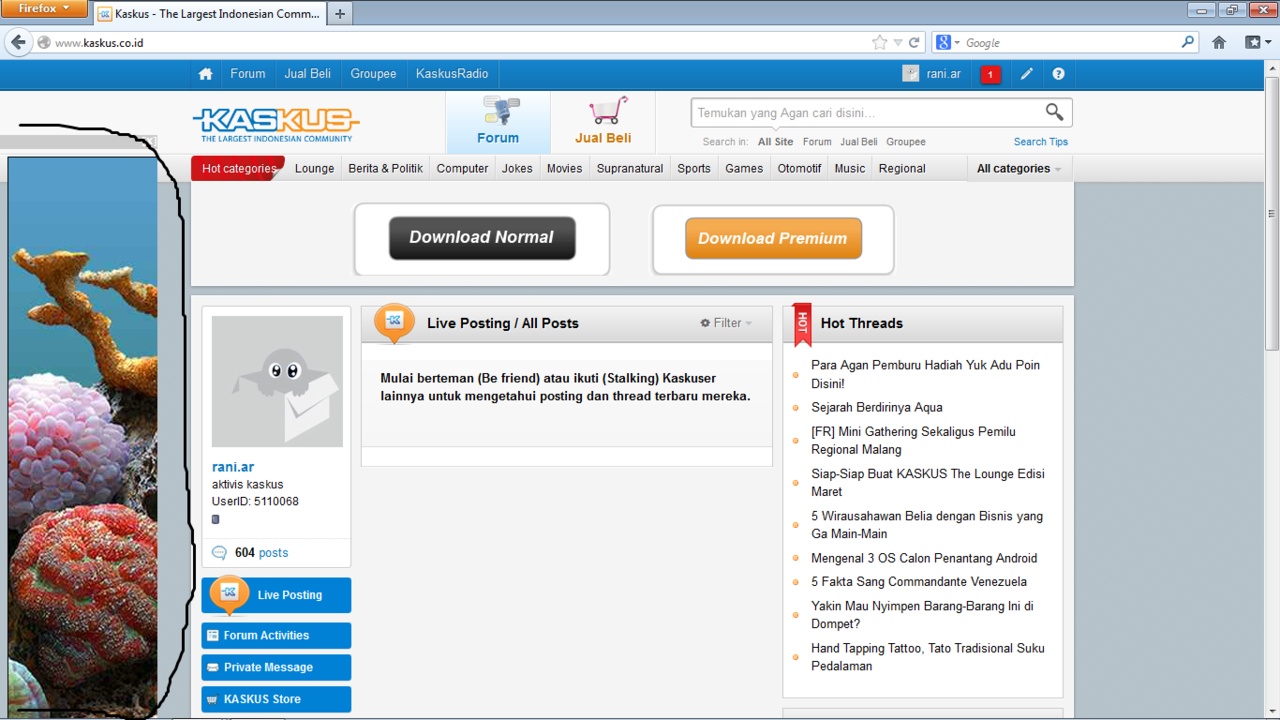The width and height of the screenshot is (1280, 720).
Task: Open KaskusRadio in top bar
Action: [452, 74]
